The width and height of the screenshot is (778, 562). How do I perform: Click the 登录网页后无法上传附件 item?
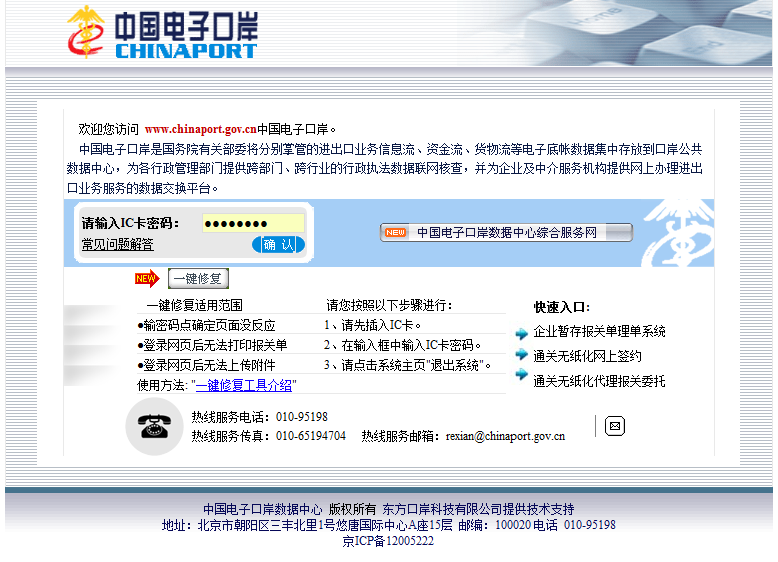206,366
